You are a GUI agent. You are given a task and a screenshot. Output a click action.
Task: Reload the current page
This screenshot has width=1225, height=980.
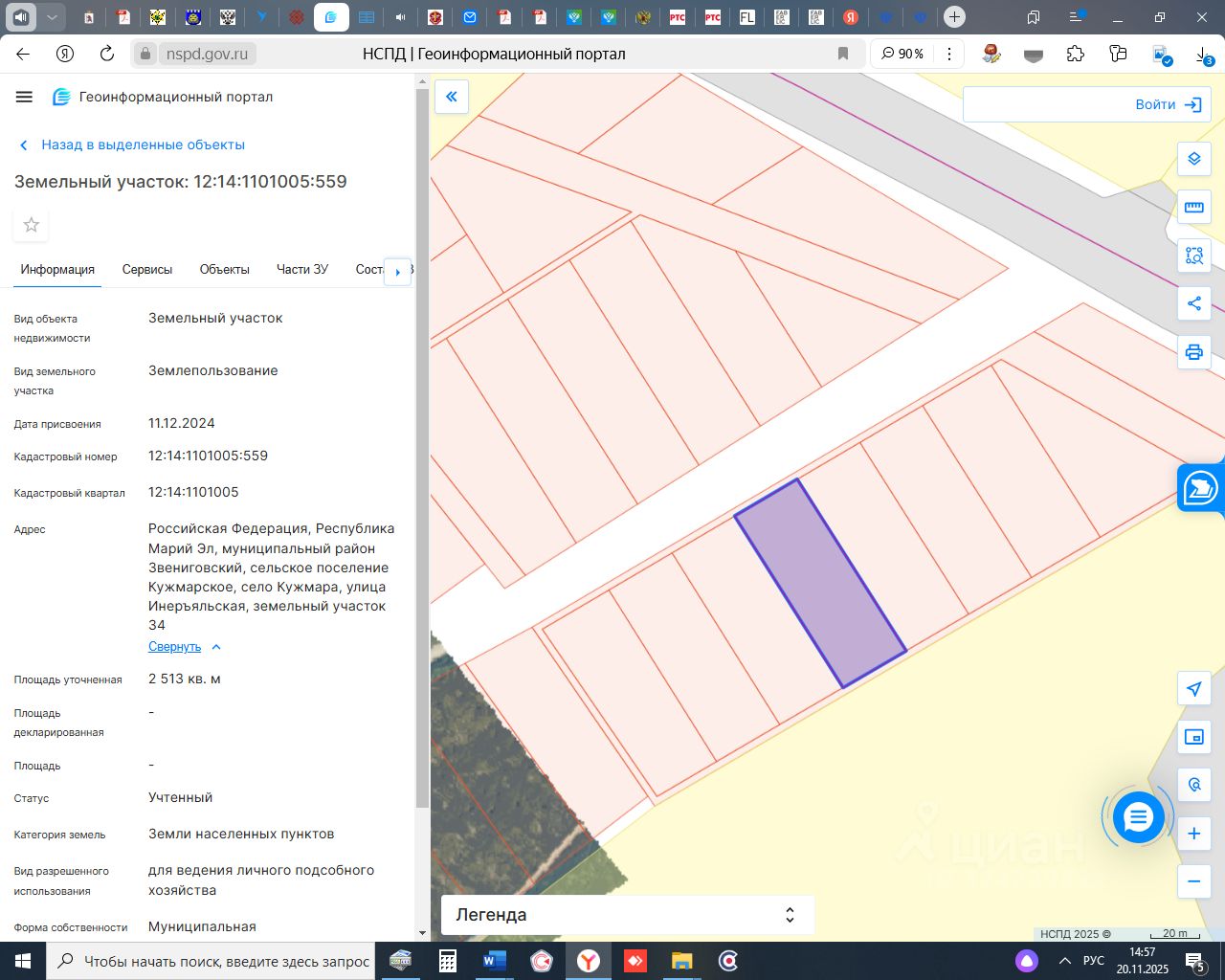[107, 54]
